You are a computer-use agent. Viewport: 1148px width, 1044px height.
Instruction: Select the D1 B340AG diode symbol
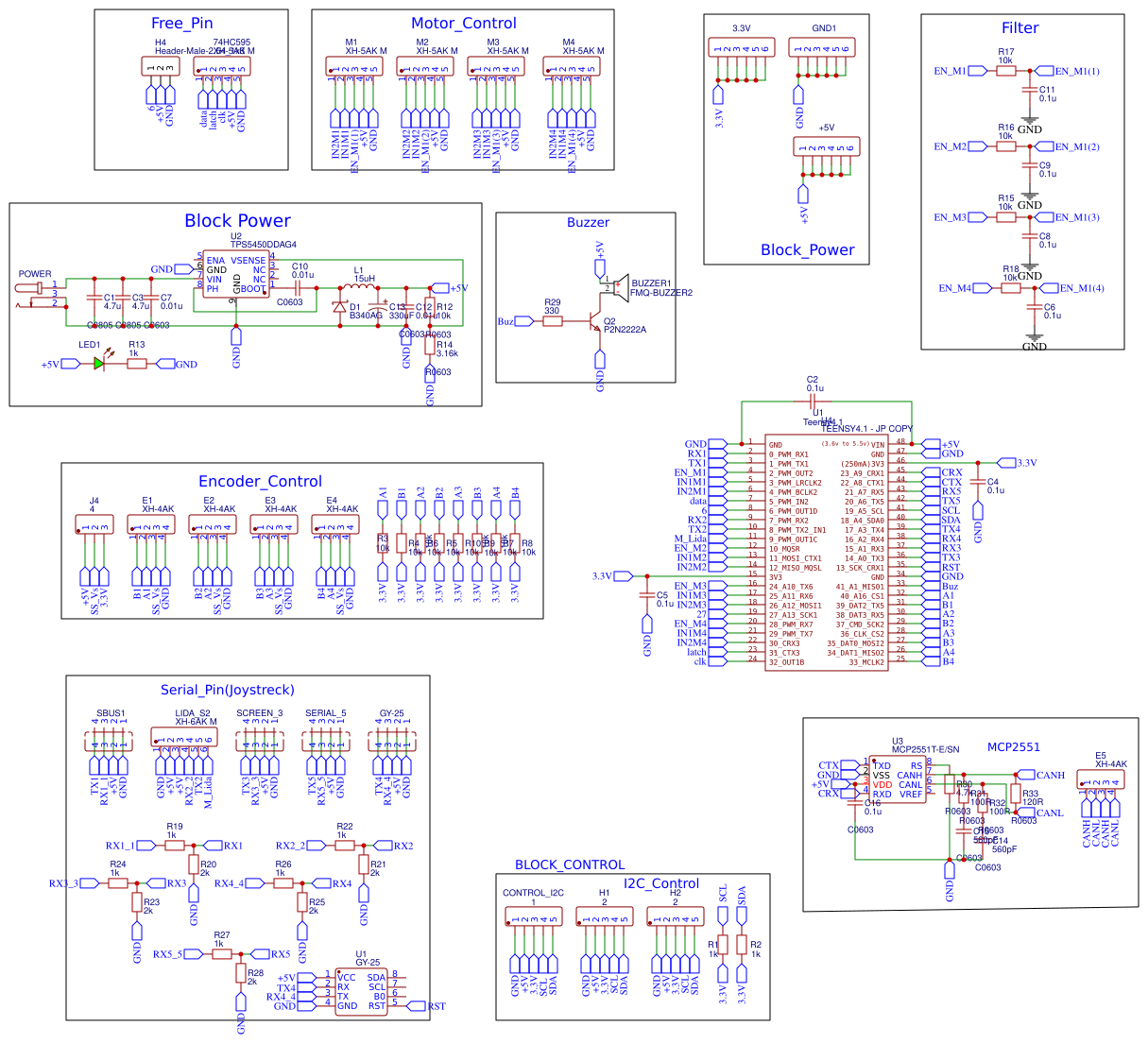click(340, 306)
